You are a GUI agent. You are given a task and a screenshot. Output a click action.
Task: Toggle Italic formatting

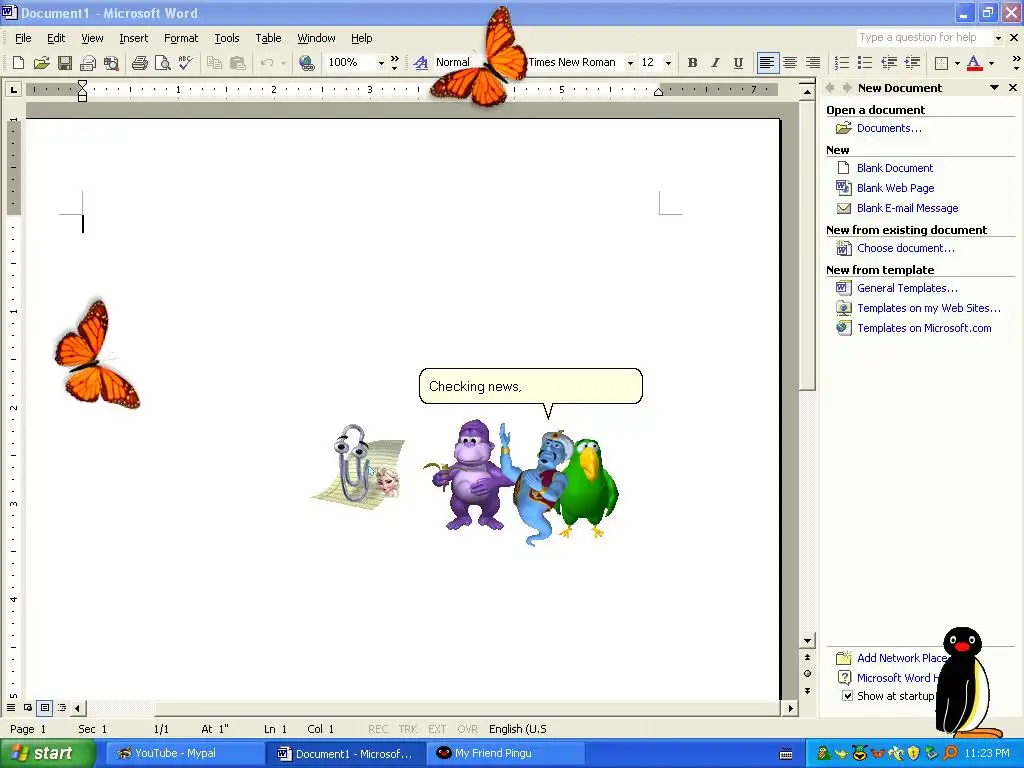[715, 63]
